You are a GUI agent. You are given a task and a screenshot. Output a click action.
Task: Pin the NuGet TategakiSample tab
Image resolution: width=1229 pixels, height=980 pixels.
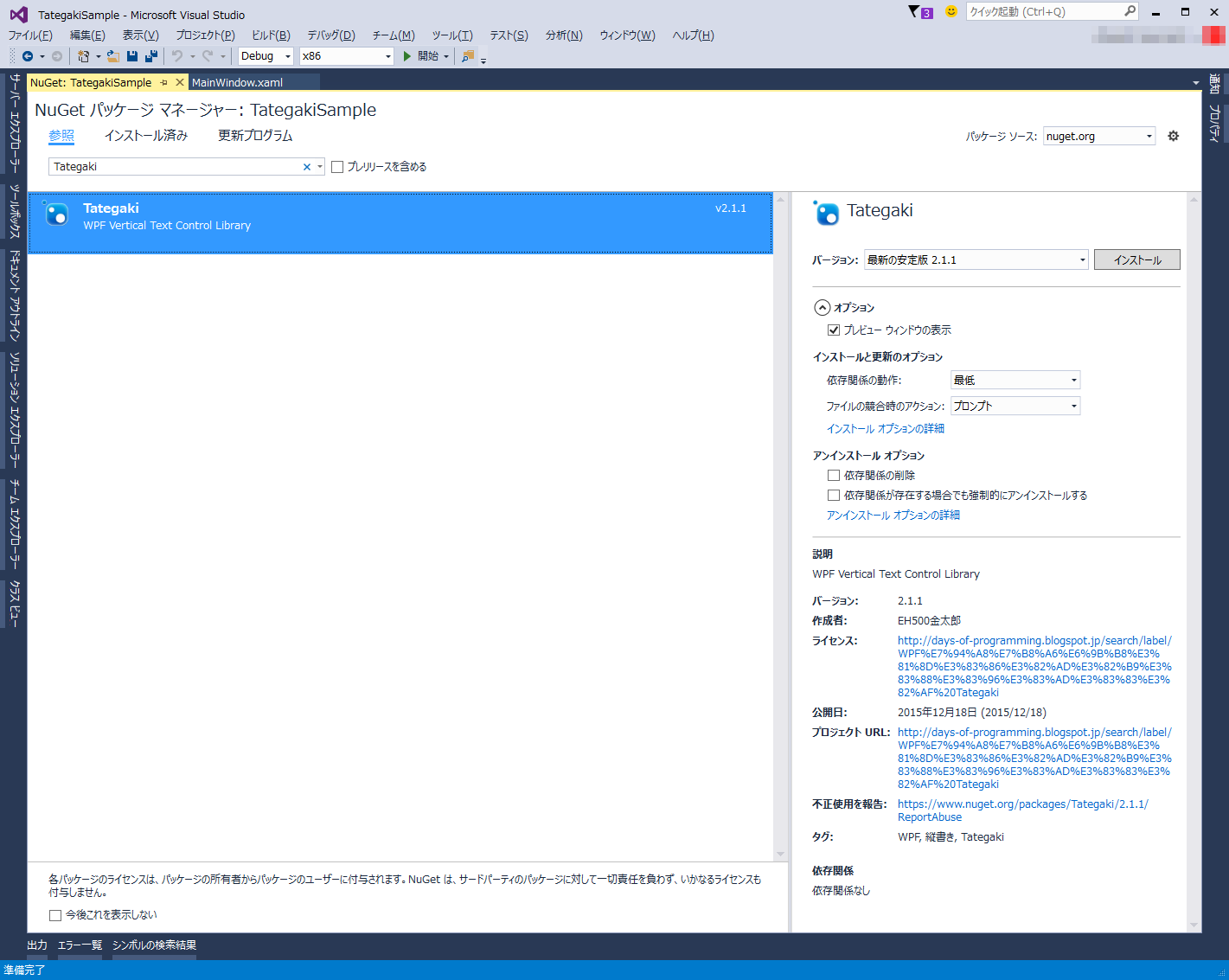[164, 83]
